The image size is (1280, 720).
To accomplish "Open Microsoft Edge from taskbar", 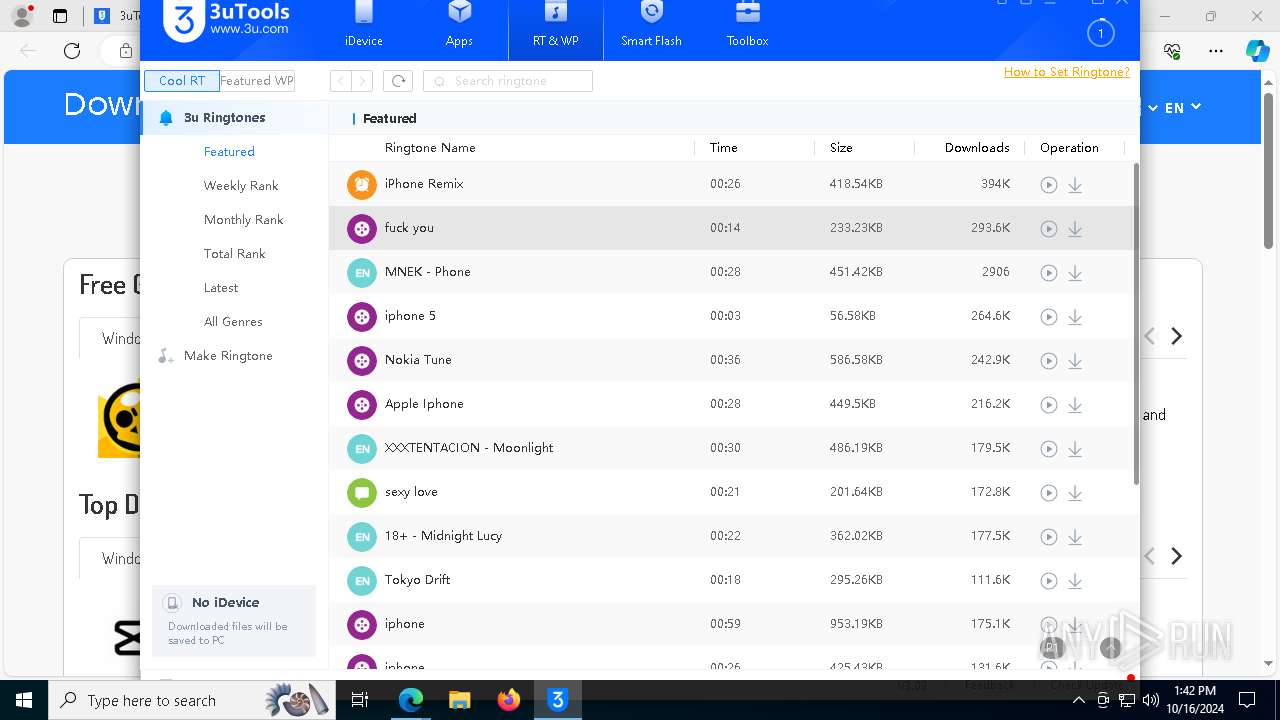I will 411,700.
